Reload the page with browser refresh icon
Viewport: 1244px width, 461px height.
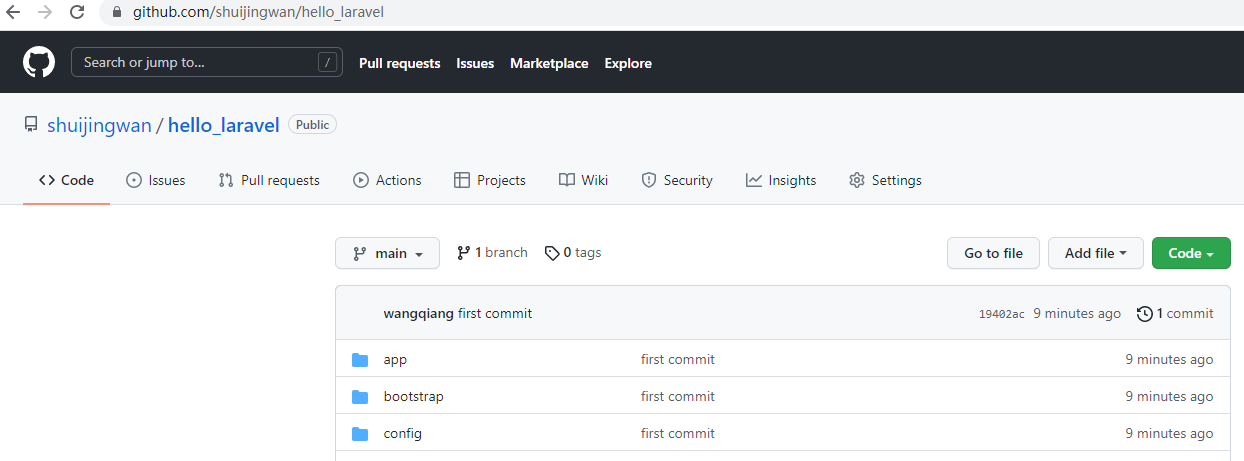tap(77, 13)
